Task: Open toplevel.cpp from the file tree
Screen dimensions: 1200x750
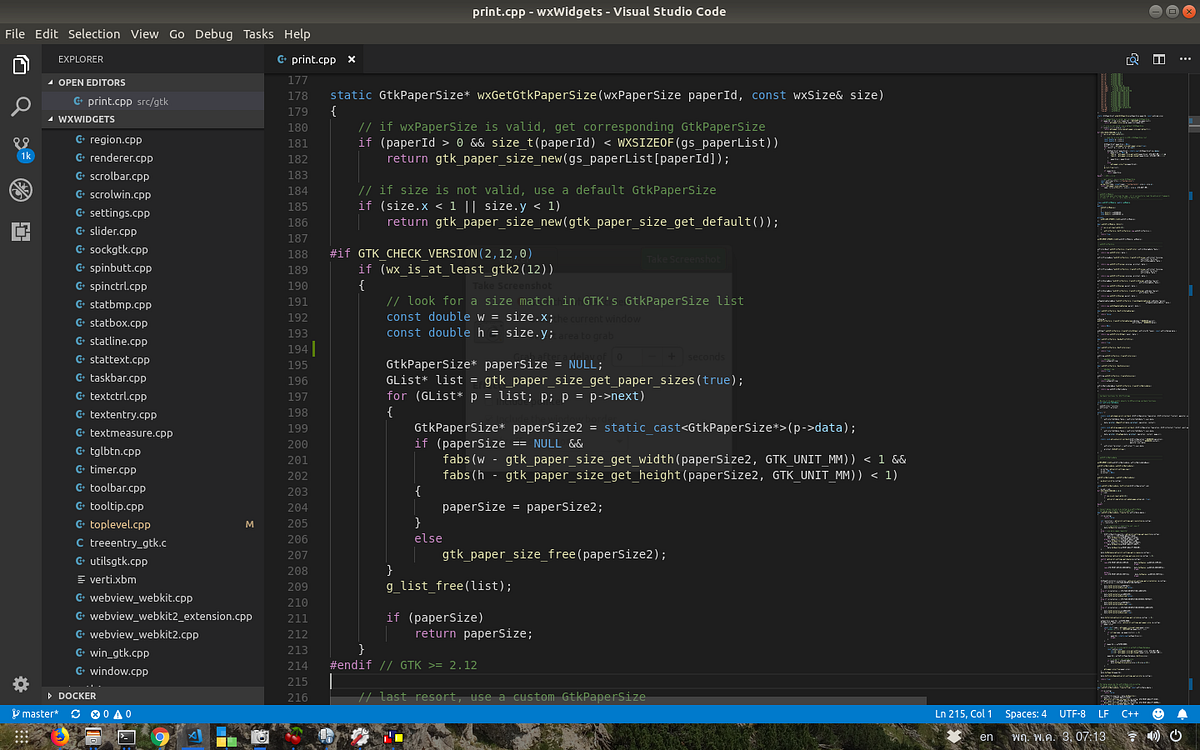Action: point(120,525)
